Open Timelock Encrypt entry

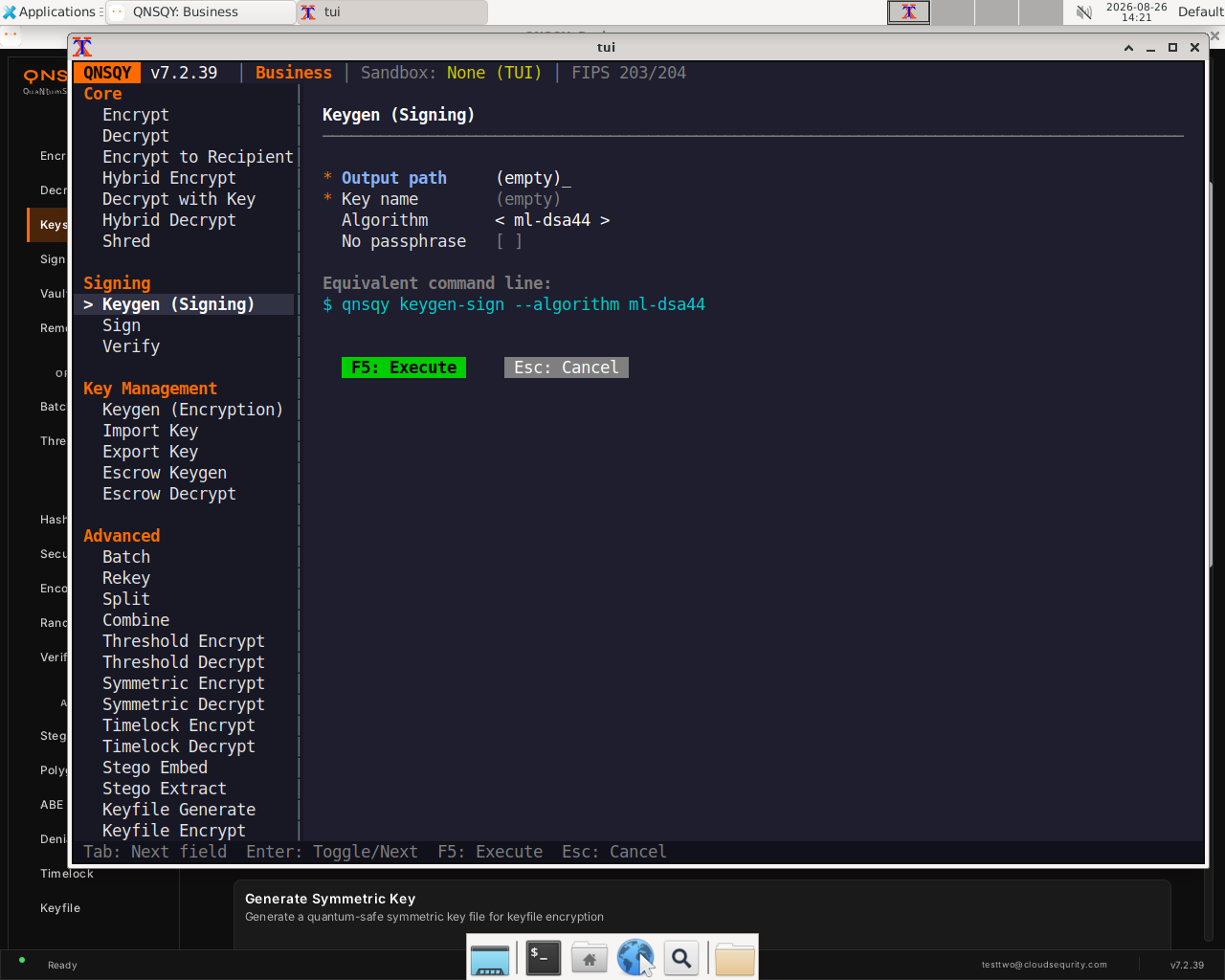(179, 725)
